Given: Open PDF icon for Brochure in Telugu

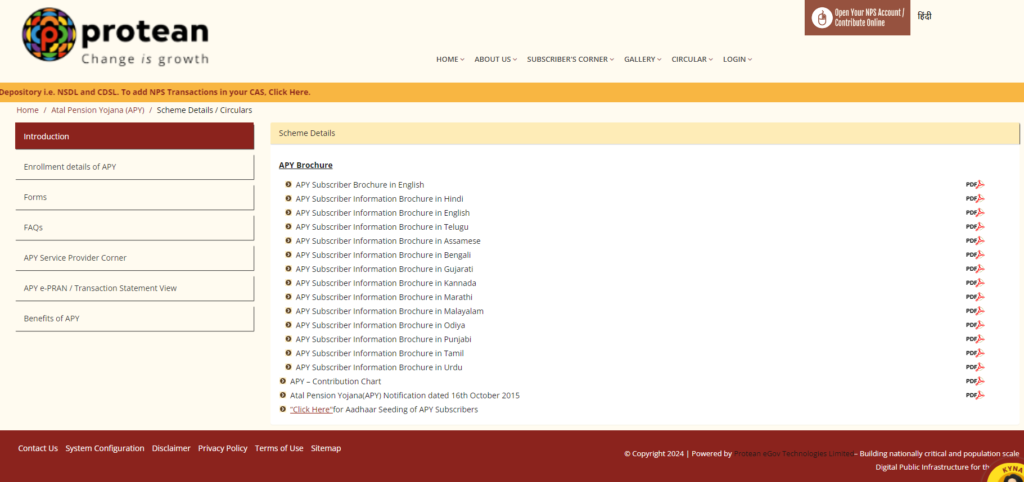Looking at the screenshot, I should coord(974,227).
